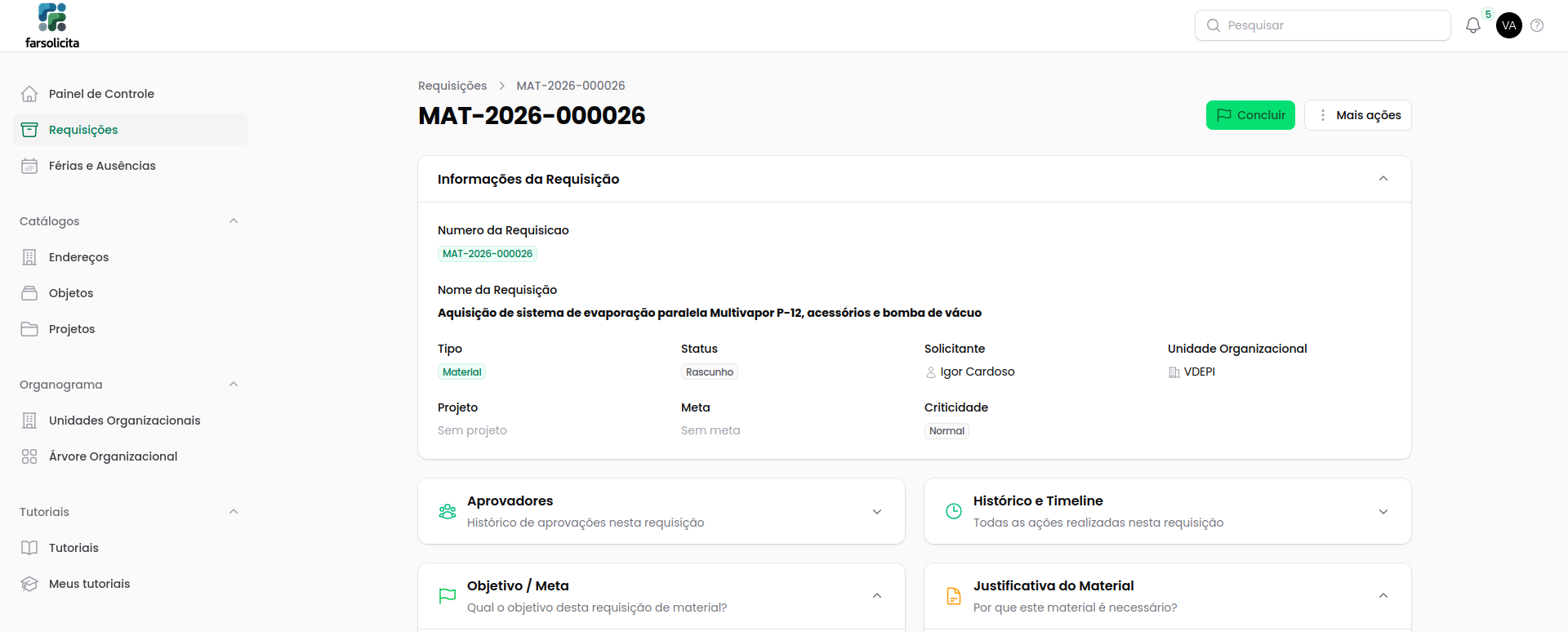The width and height of the screenshot is (1568, 632).
Task: Click Requisições breadcrumb link
Action: (x=452, y=86)
